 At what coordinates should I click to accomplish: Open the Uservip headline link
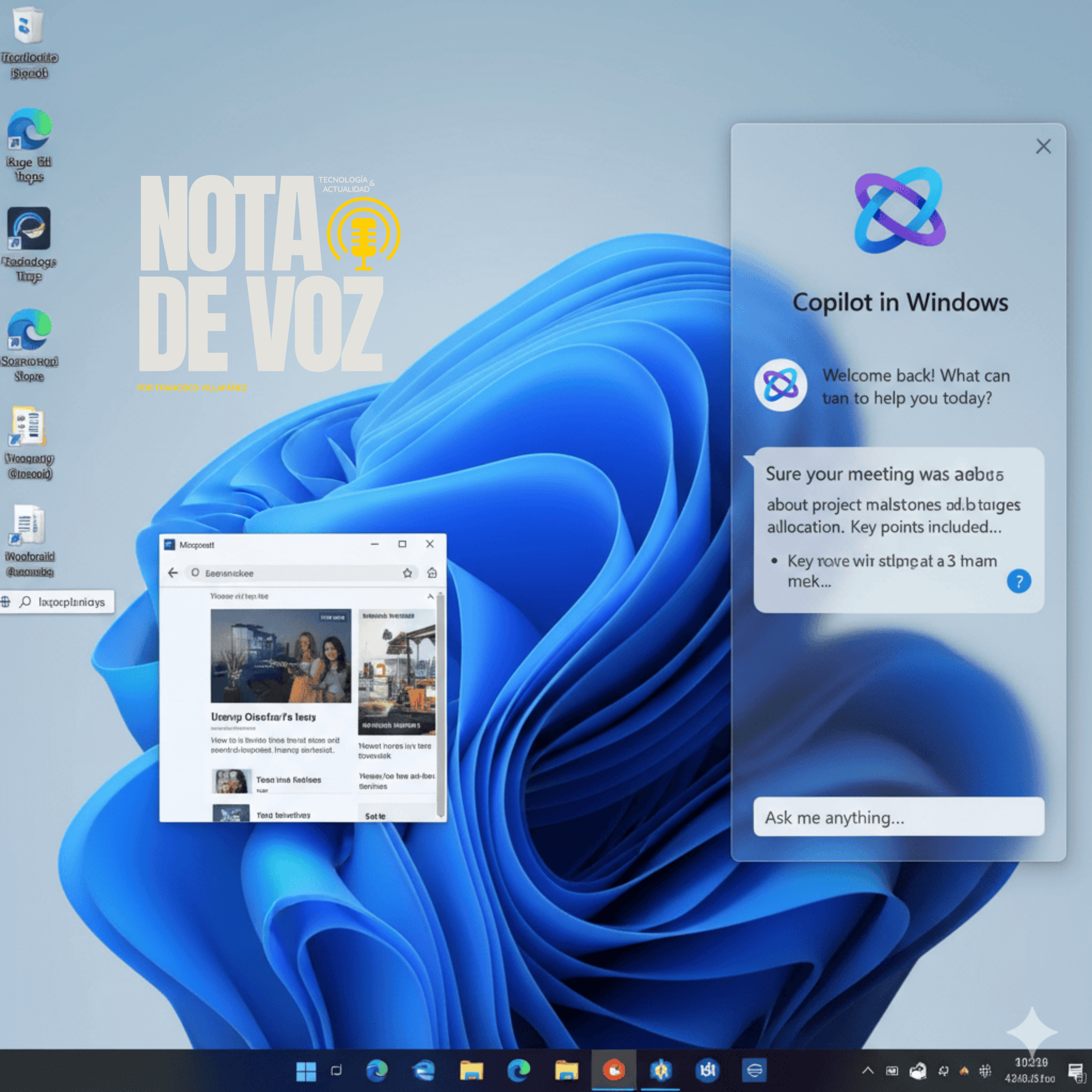coord(264,717)
